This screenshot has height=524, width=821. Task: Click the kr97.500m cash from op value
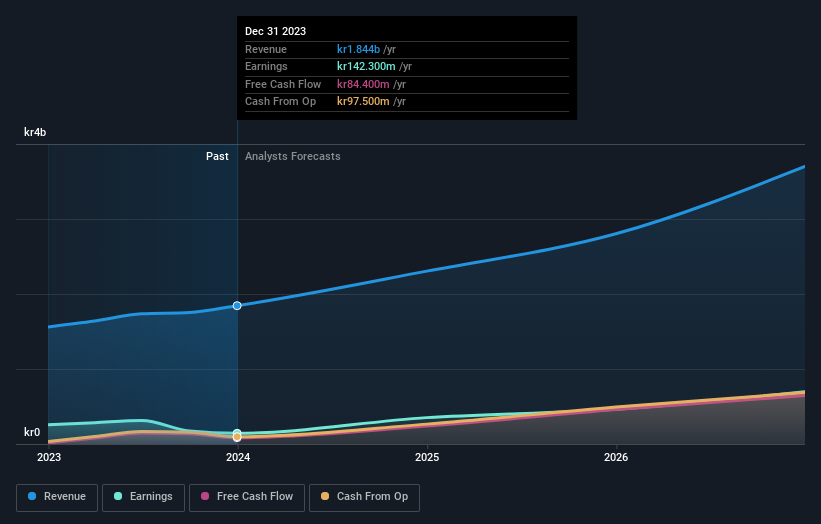tap(363, 102)
